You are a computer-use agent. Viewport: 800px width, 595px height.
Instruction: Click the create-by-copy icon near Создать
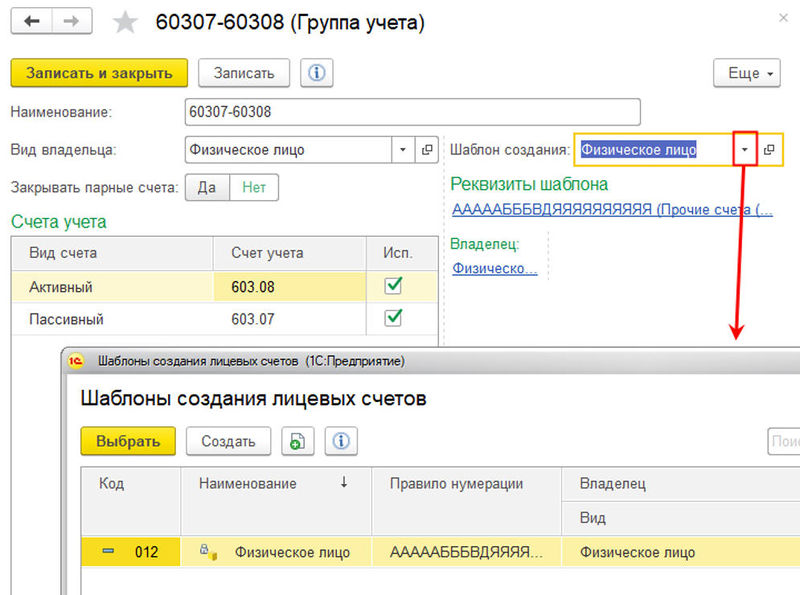pyautogui.click(x=296, y=441)
